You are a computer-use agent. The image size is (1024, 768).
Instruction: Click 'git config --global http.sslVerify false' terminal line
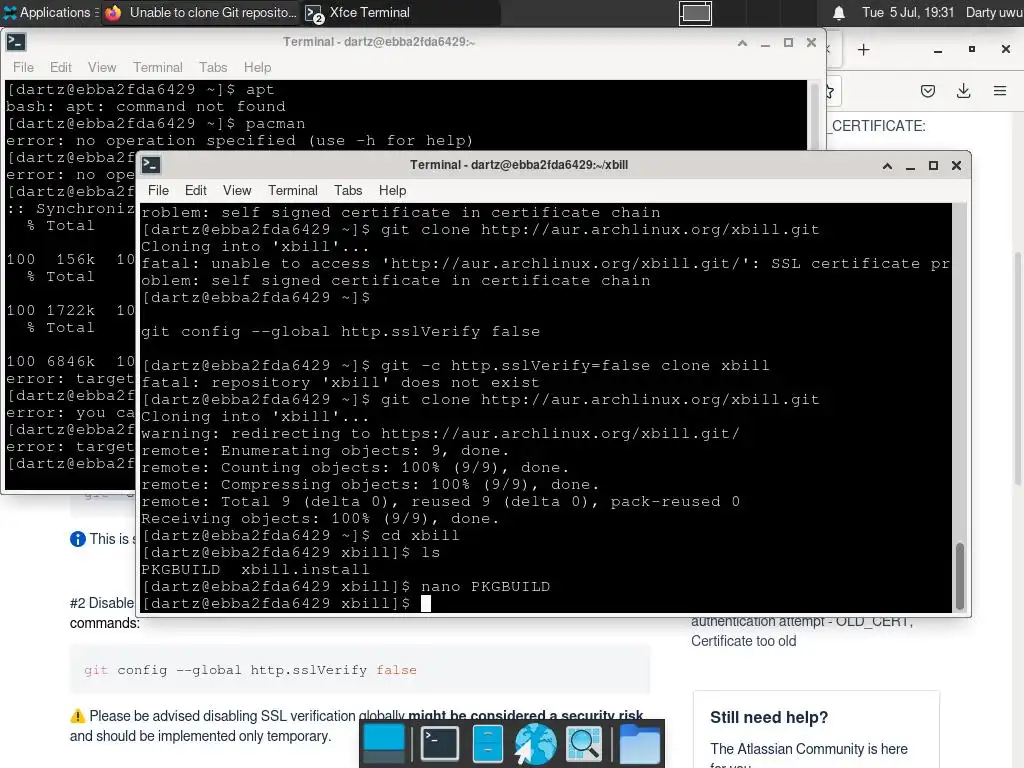340,332
